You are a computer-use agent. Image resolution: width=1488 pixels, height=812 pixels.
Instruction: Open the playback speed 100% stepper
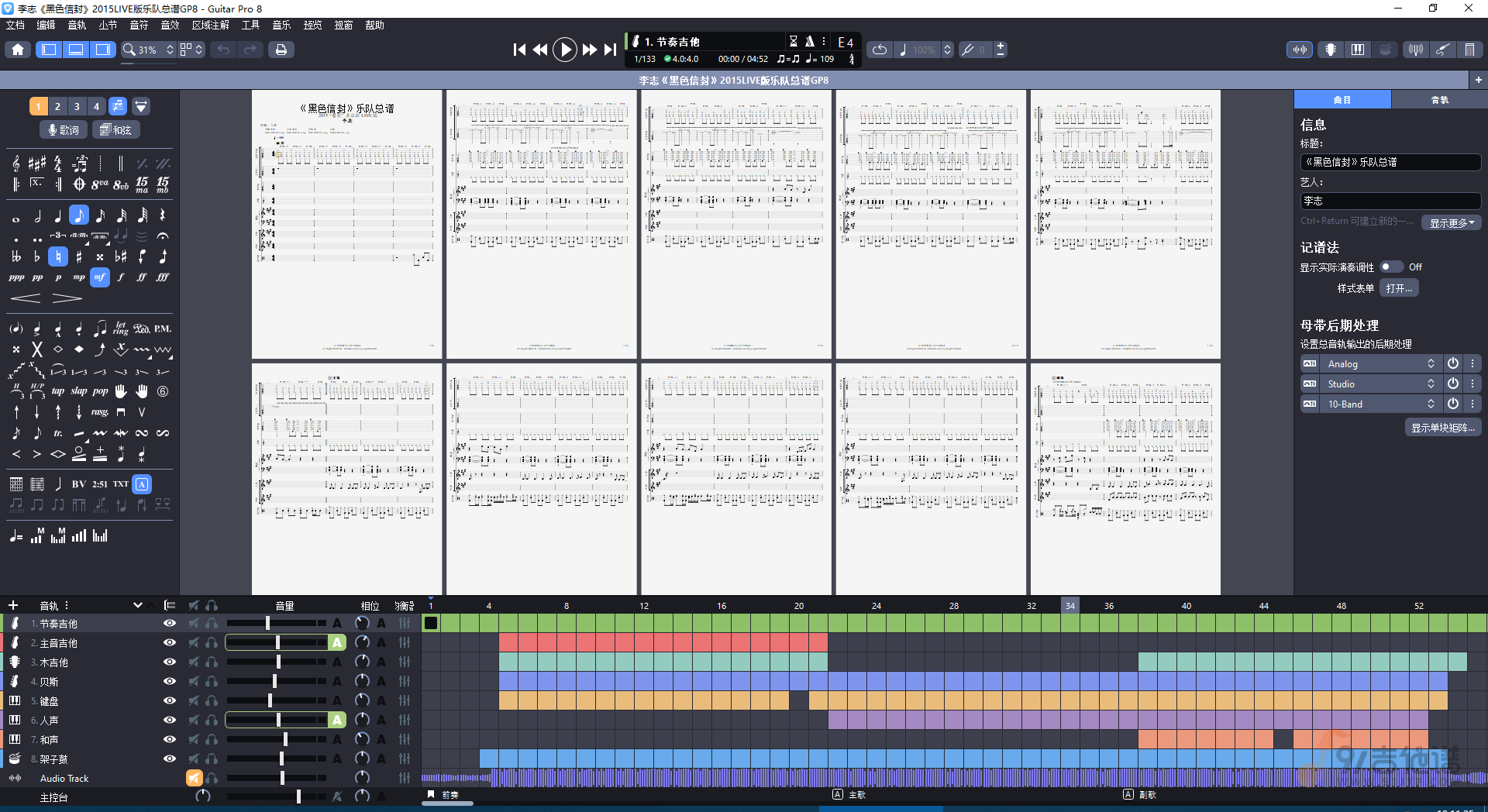(947, 50)
